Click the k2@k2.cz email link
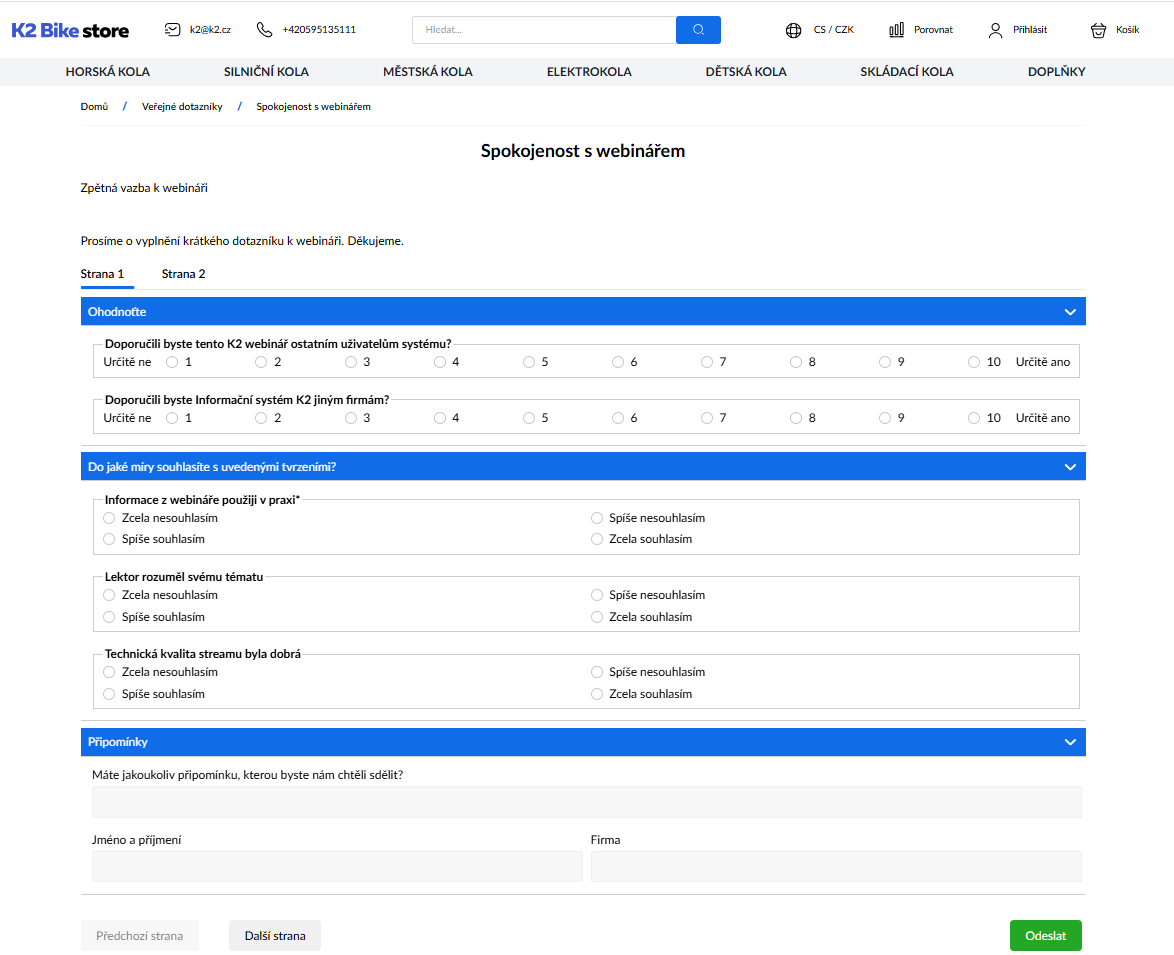This screenshot has width=1174, height=955. 210,30
